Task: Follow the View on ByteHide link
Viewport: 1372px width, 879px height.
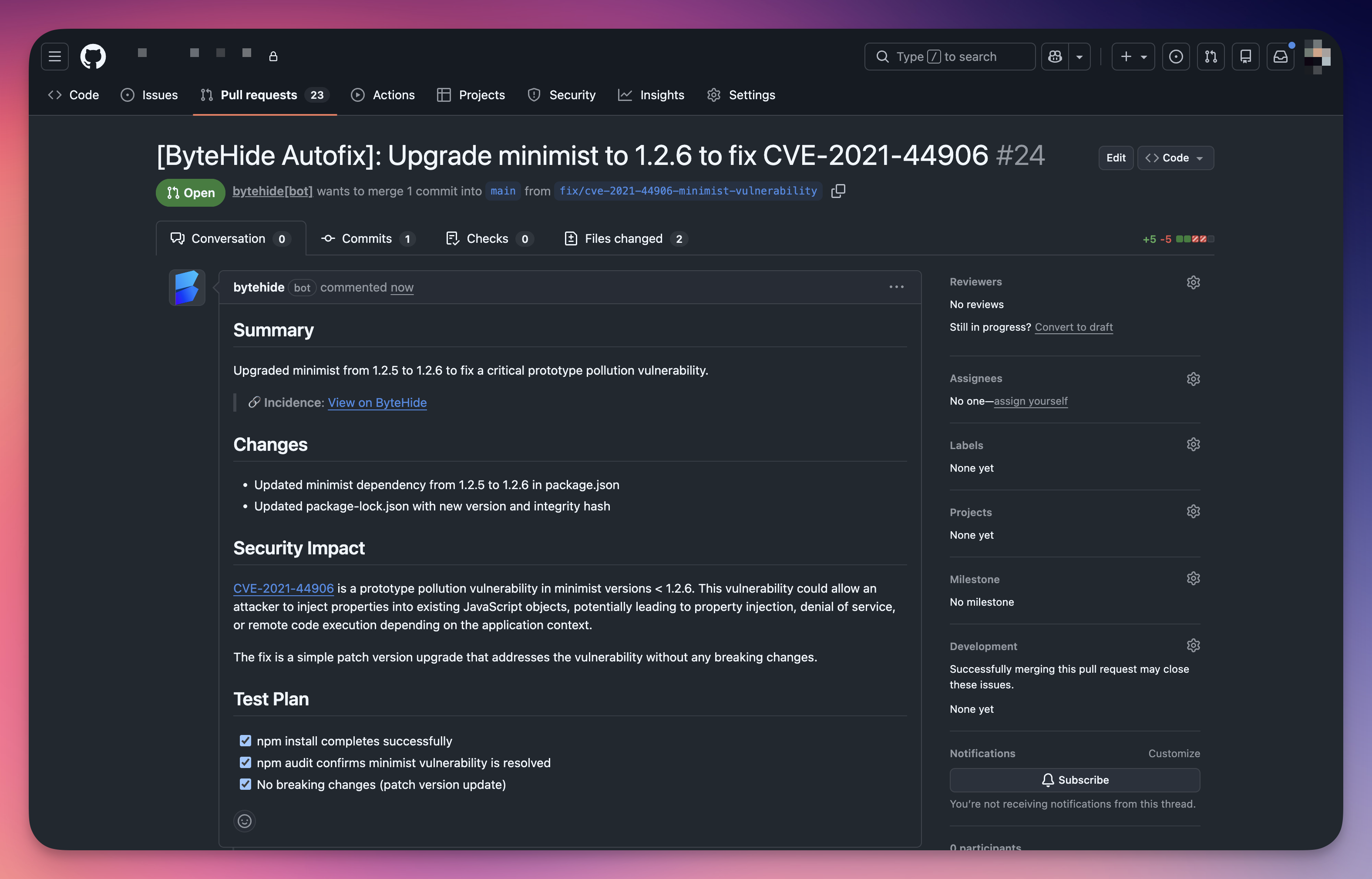Action: [377, 403]
